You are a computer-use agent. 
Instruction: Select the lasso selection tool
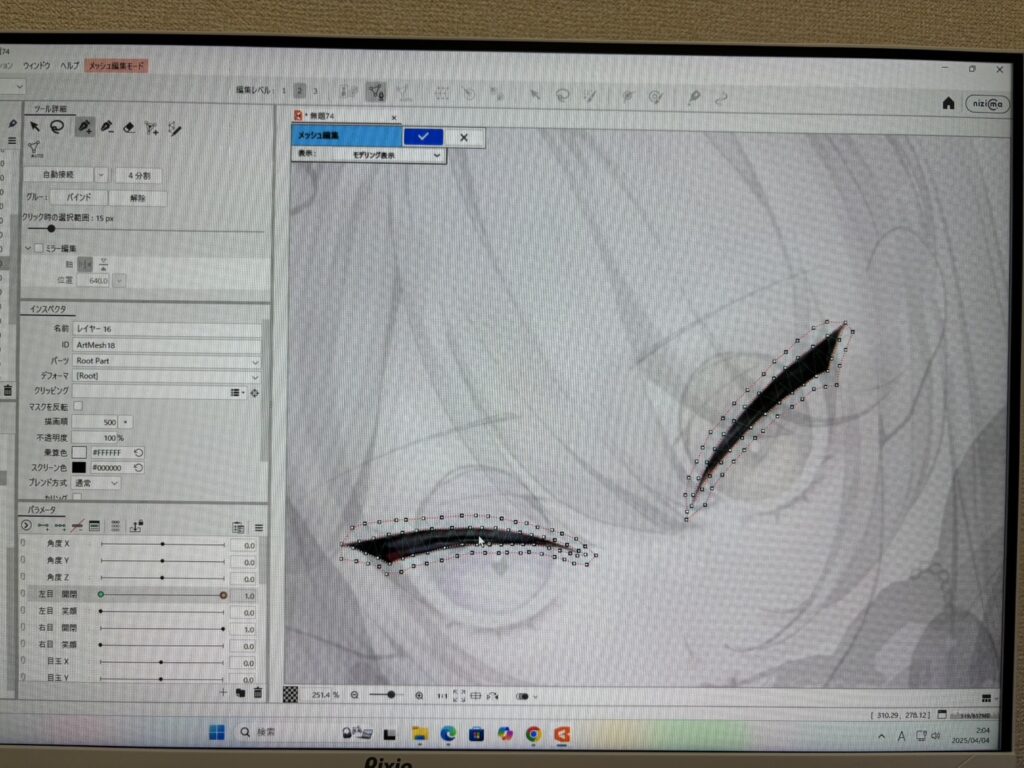(57, 127)
